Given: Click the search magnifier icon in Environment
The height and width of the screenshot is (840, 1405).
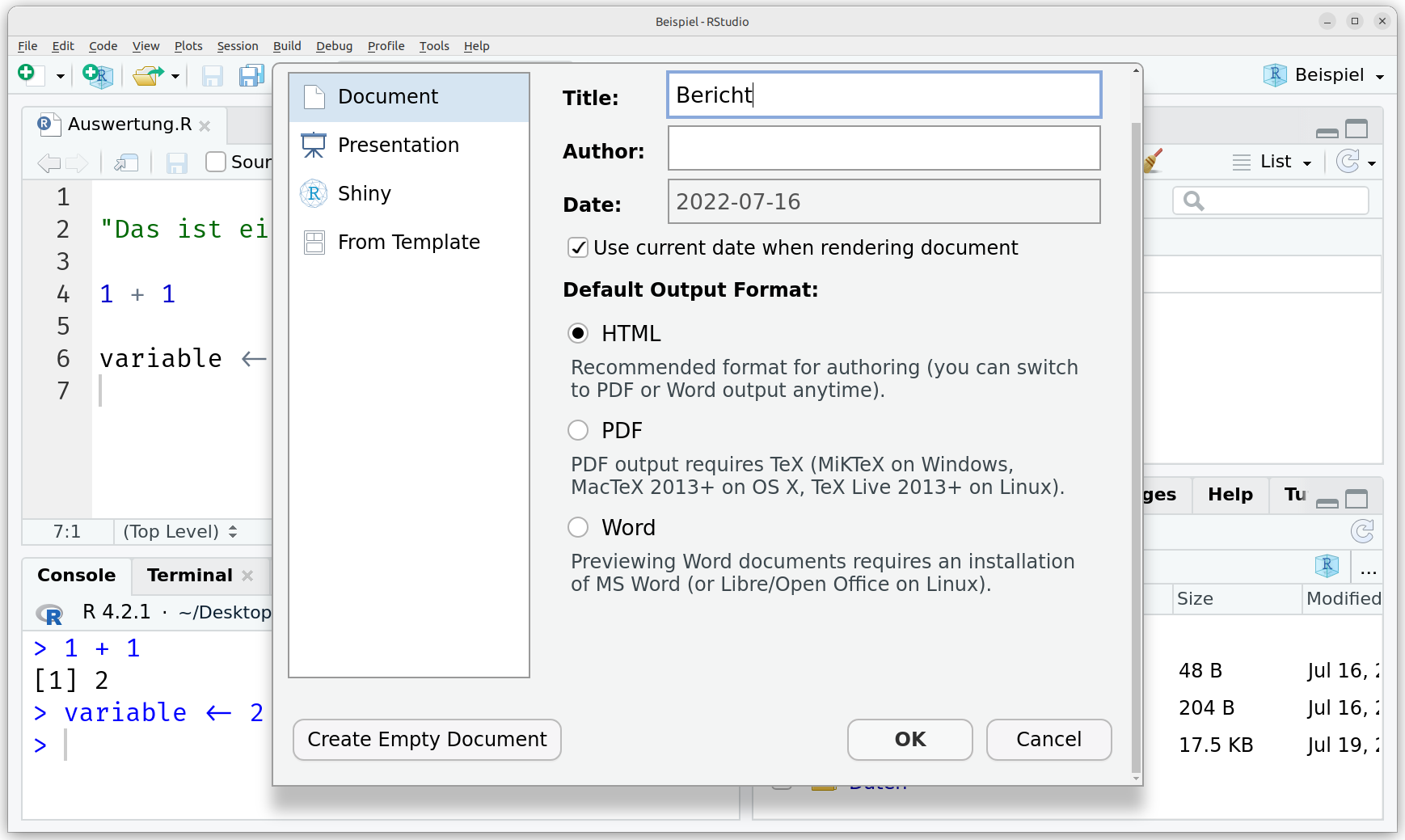Looking at the screenshot, I should (x=1193, y=201).
